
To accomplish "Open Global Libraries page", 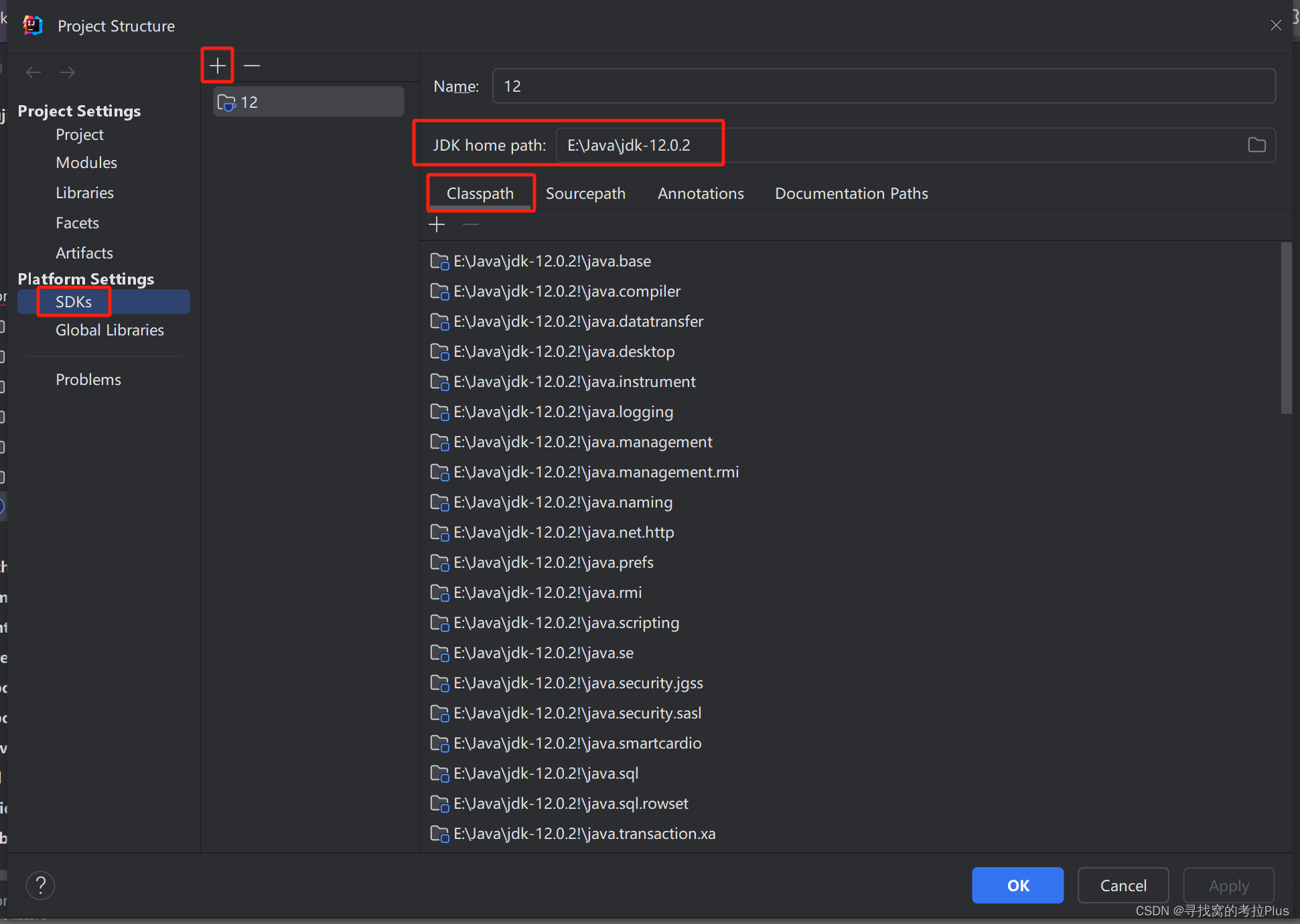I will [x=109, y=330].
